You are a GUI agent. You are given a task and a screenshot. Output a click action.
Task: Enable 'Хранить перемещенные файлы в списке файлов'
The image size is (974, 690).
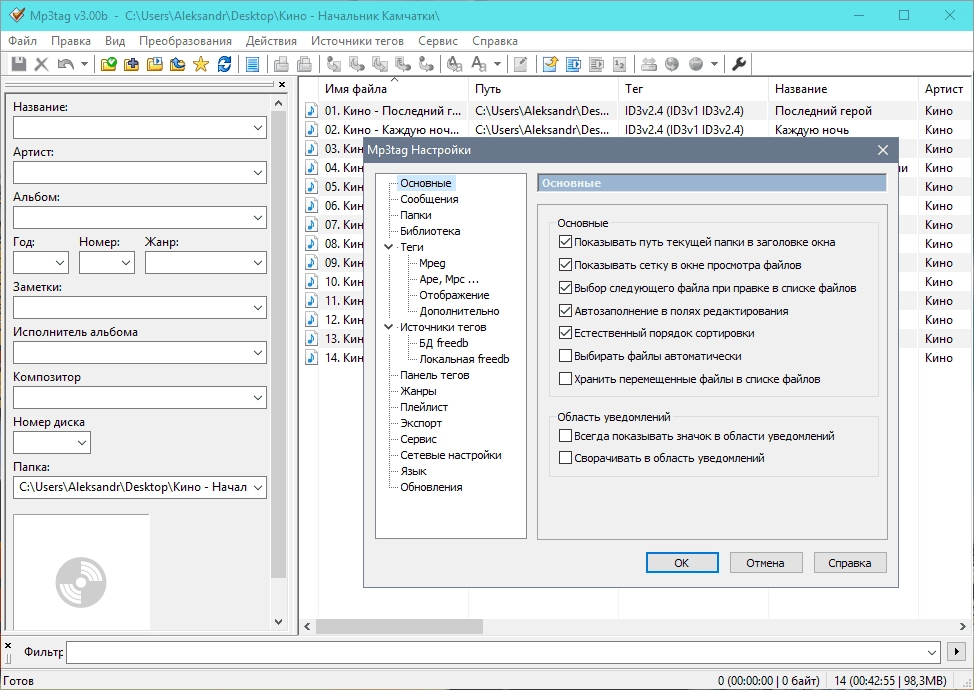[565, 379]
